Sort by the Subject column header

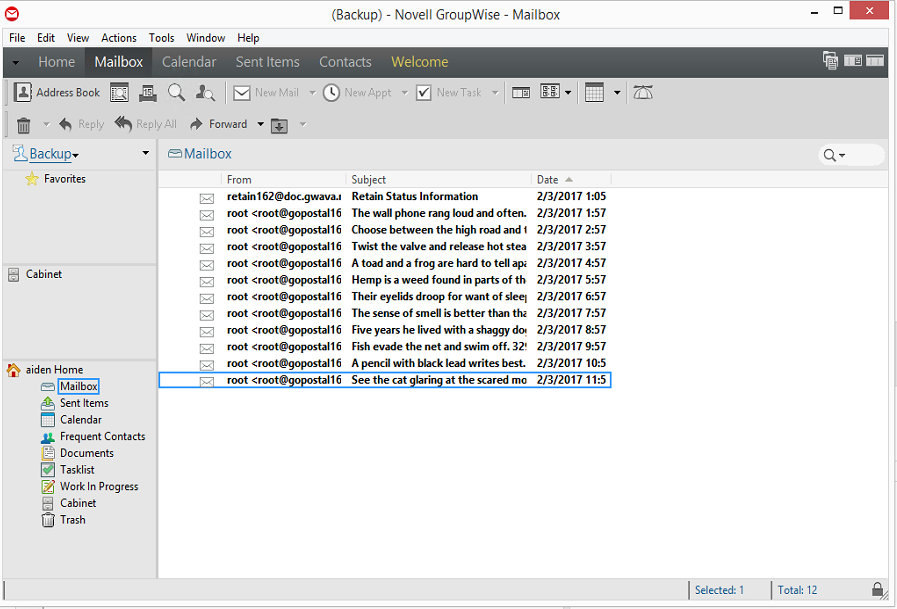click(438, 180)
